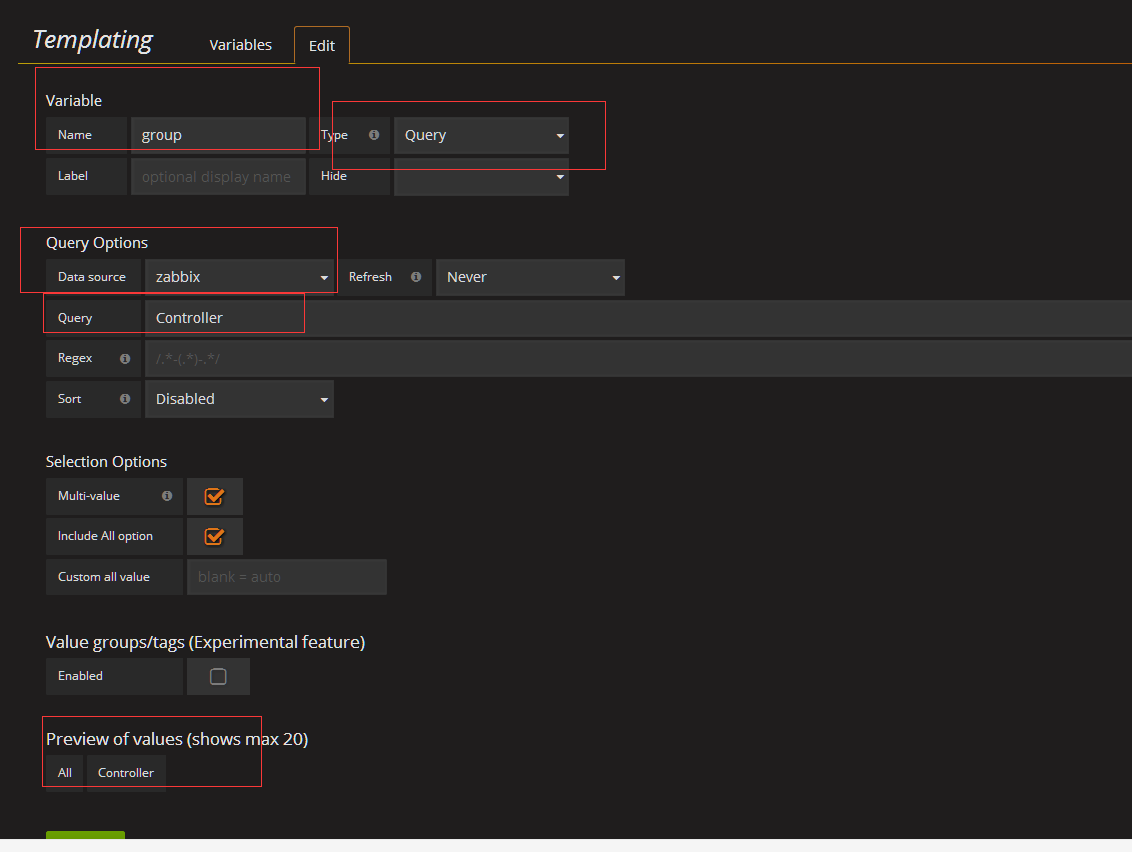This screenshot has height=852, width=1132.
Task: Click the Regex info icon
Action: (x=125, y=358)
